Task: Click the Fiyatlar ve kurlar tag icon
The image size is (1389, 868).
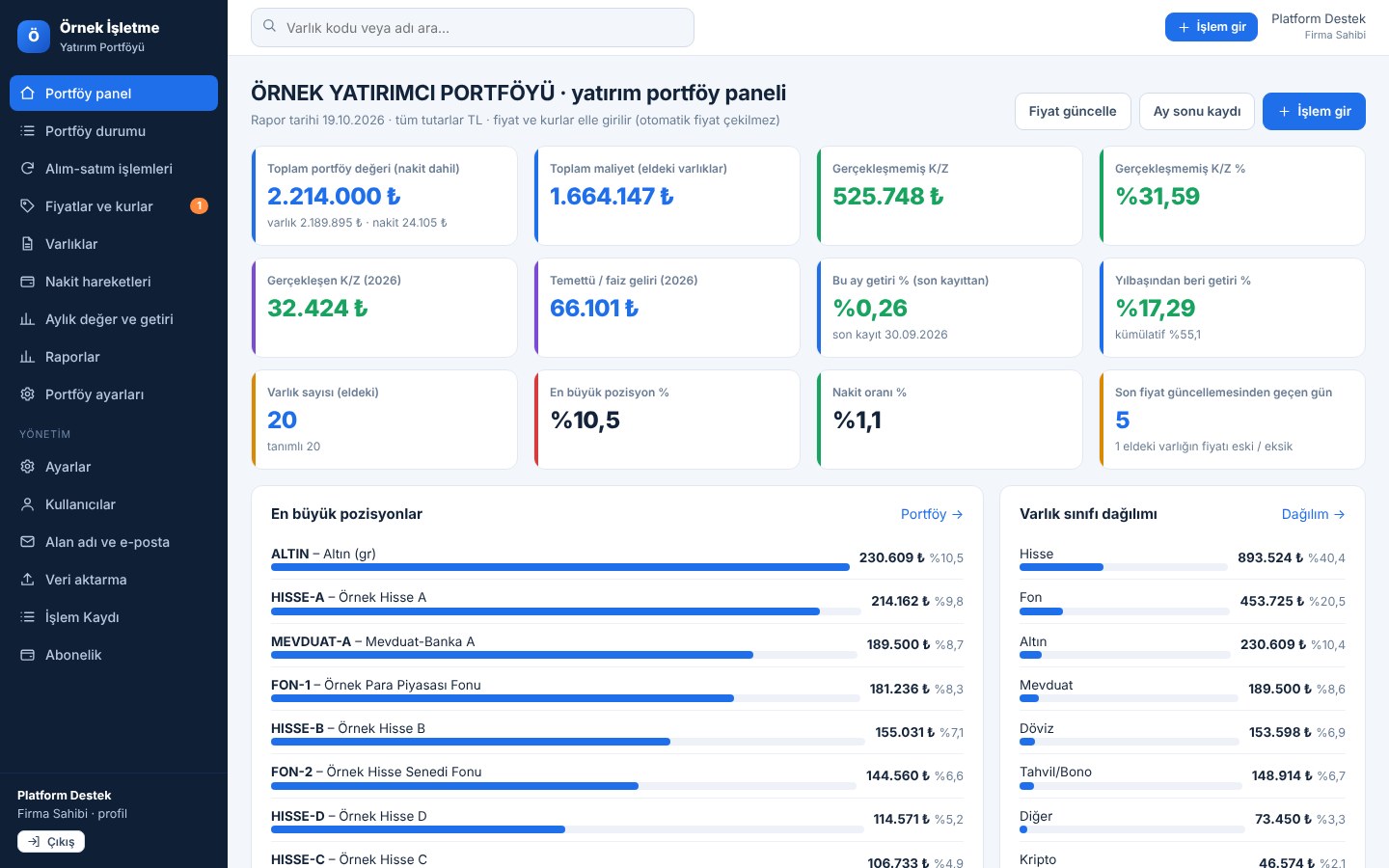Action: [x=27, y=206]
